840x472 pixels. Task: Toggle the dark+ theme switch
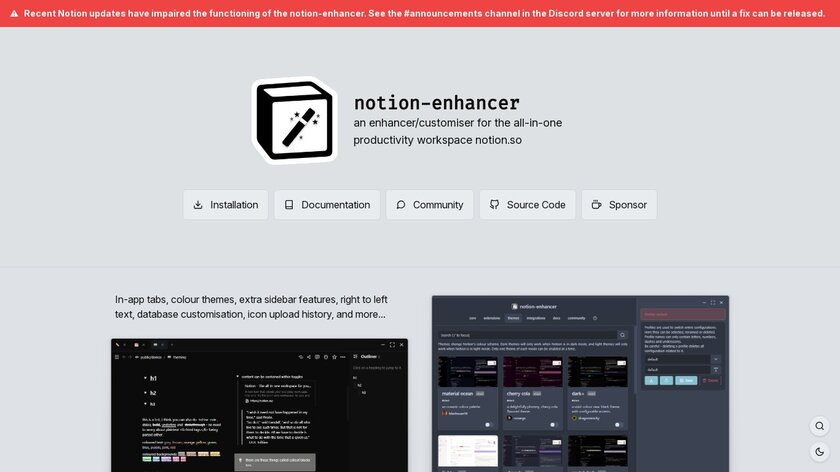coord(618,425)
